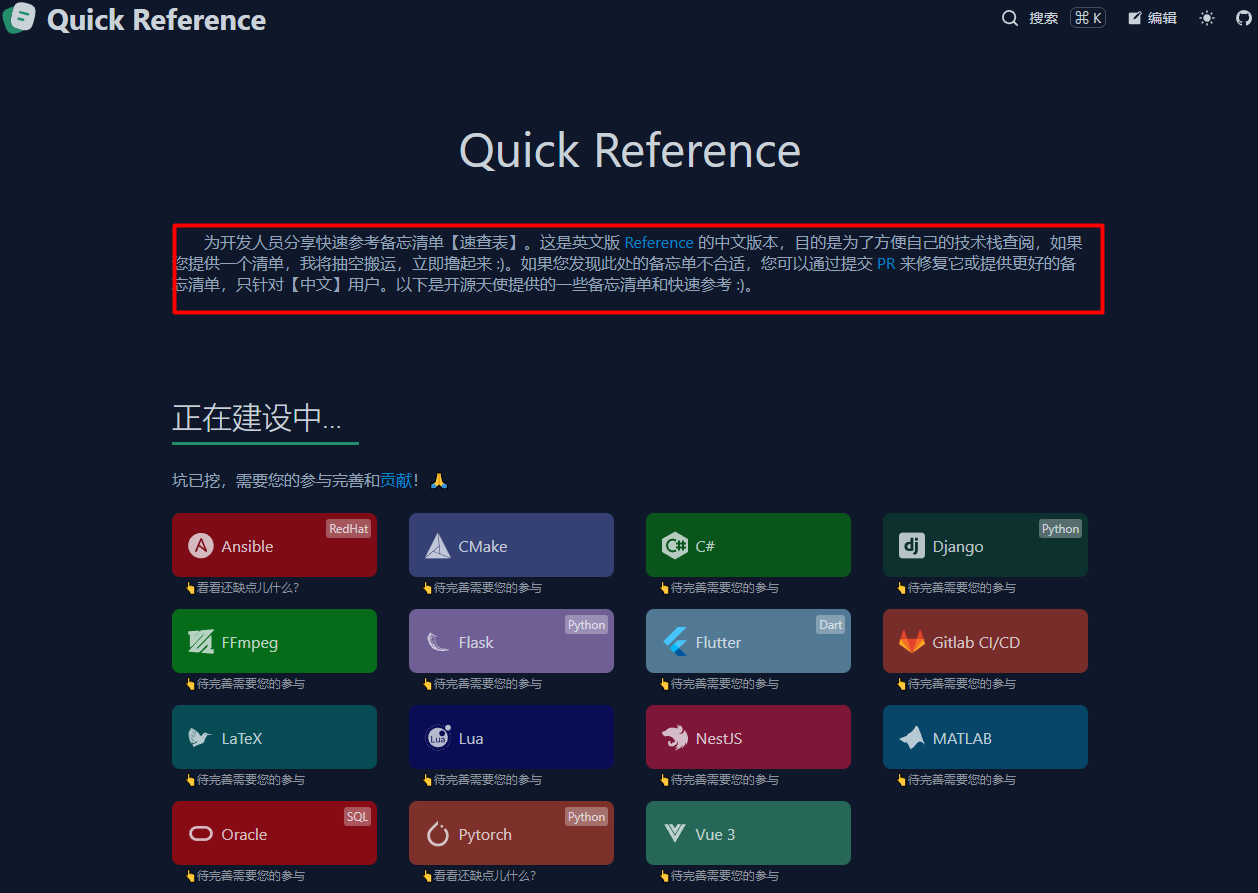
Task: Click the edit pencil icon
Action: point(1135,18)
